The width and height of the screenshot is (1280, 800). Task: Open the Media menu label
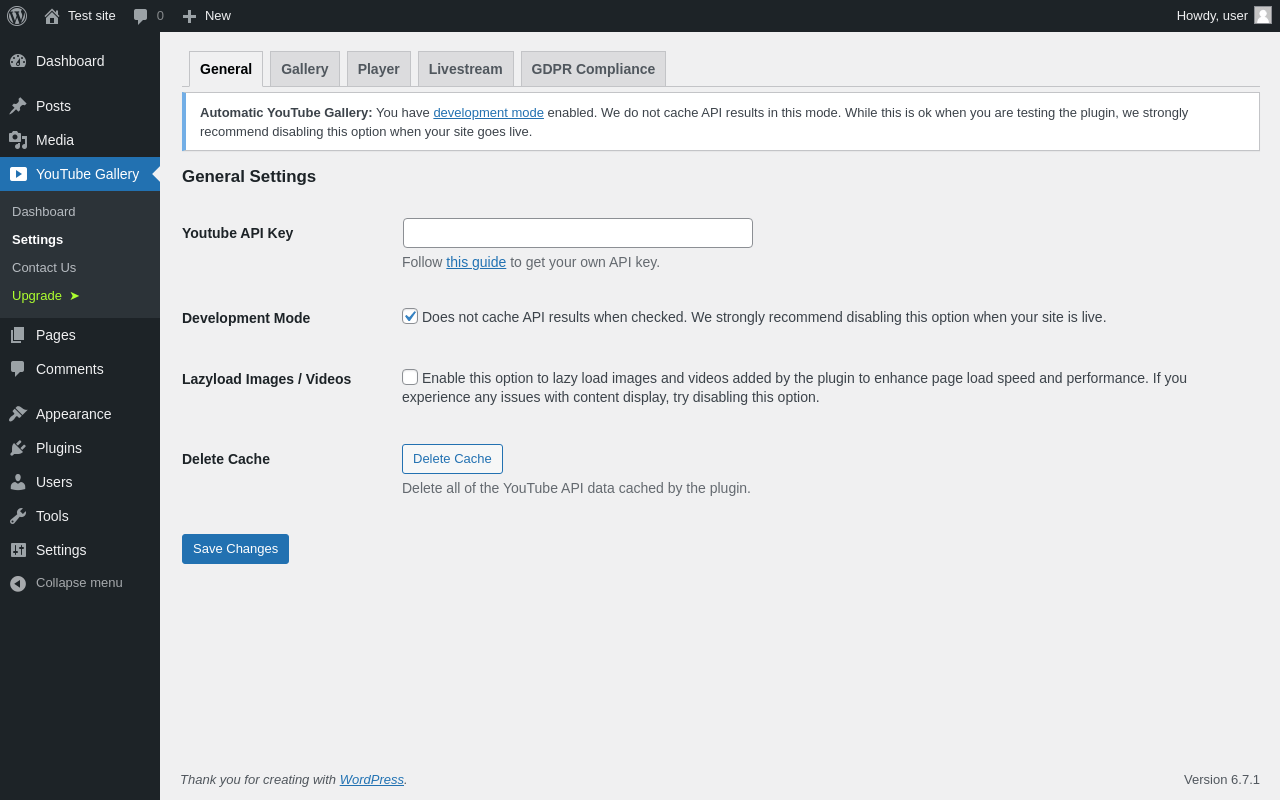(55, 140)
